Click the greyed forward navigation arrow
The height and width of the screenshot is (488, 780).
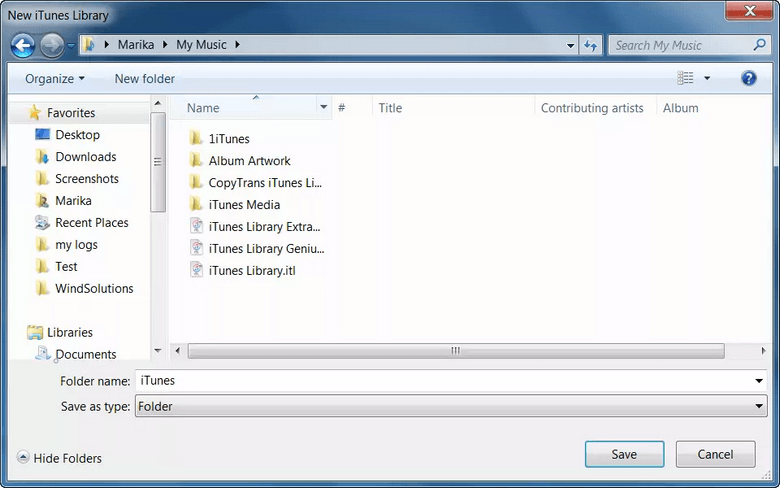[52, 46]
